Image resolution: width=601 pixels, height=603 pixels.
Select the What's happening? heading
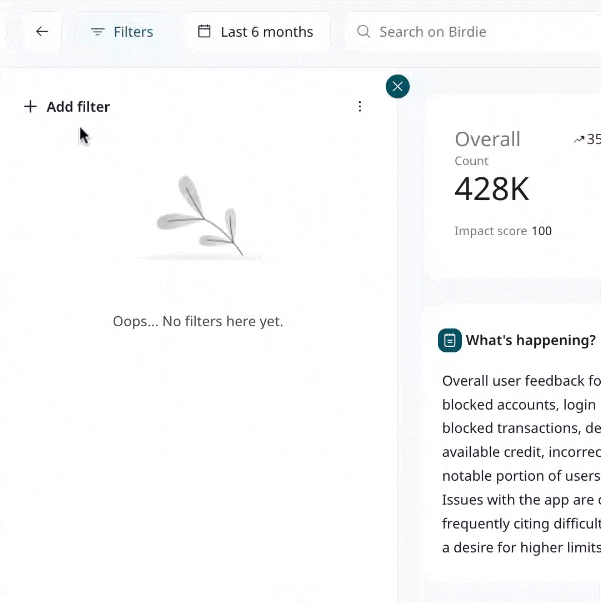530,341
